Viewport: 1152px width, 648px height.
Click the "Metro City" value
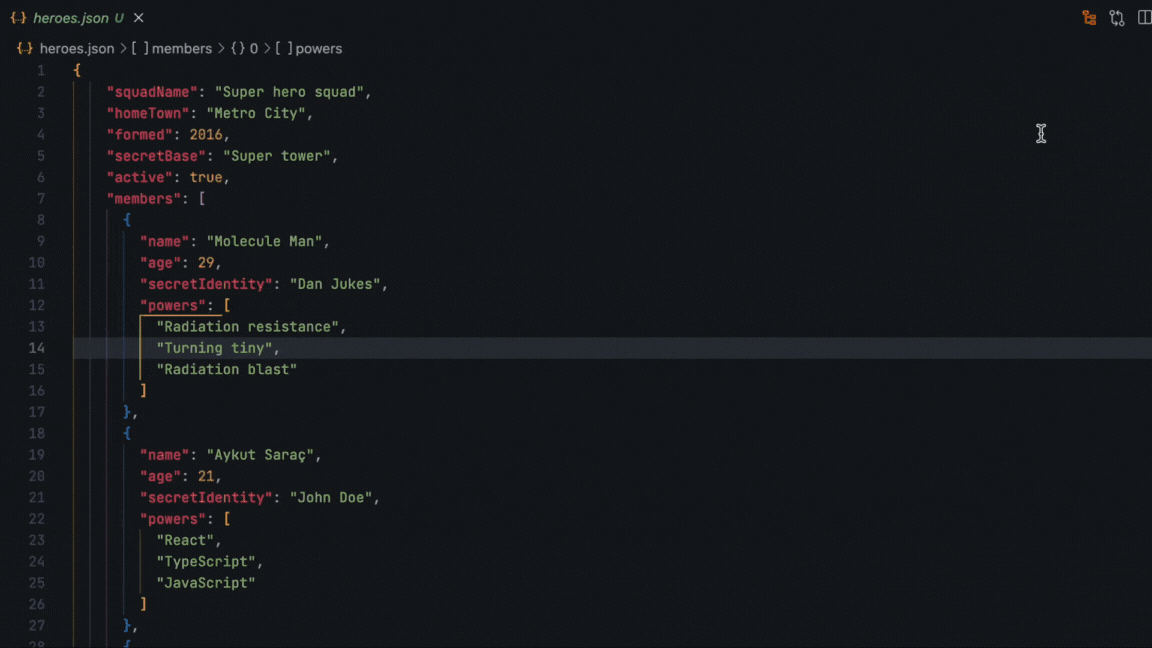[256, 113]
